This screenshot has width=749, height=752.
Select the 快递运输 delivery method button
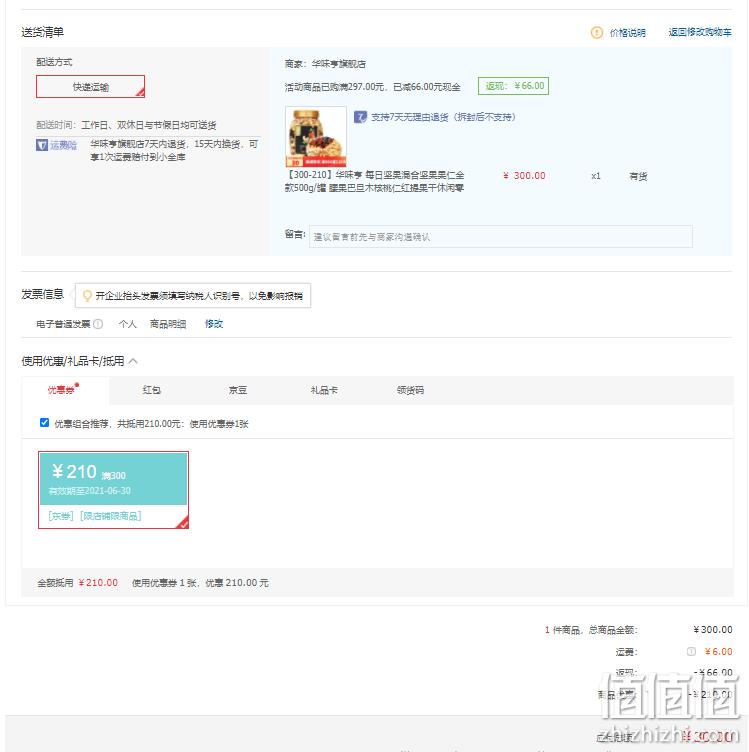[x=90, y=86]
